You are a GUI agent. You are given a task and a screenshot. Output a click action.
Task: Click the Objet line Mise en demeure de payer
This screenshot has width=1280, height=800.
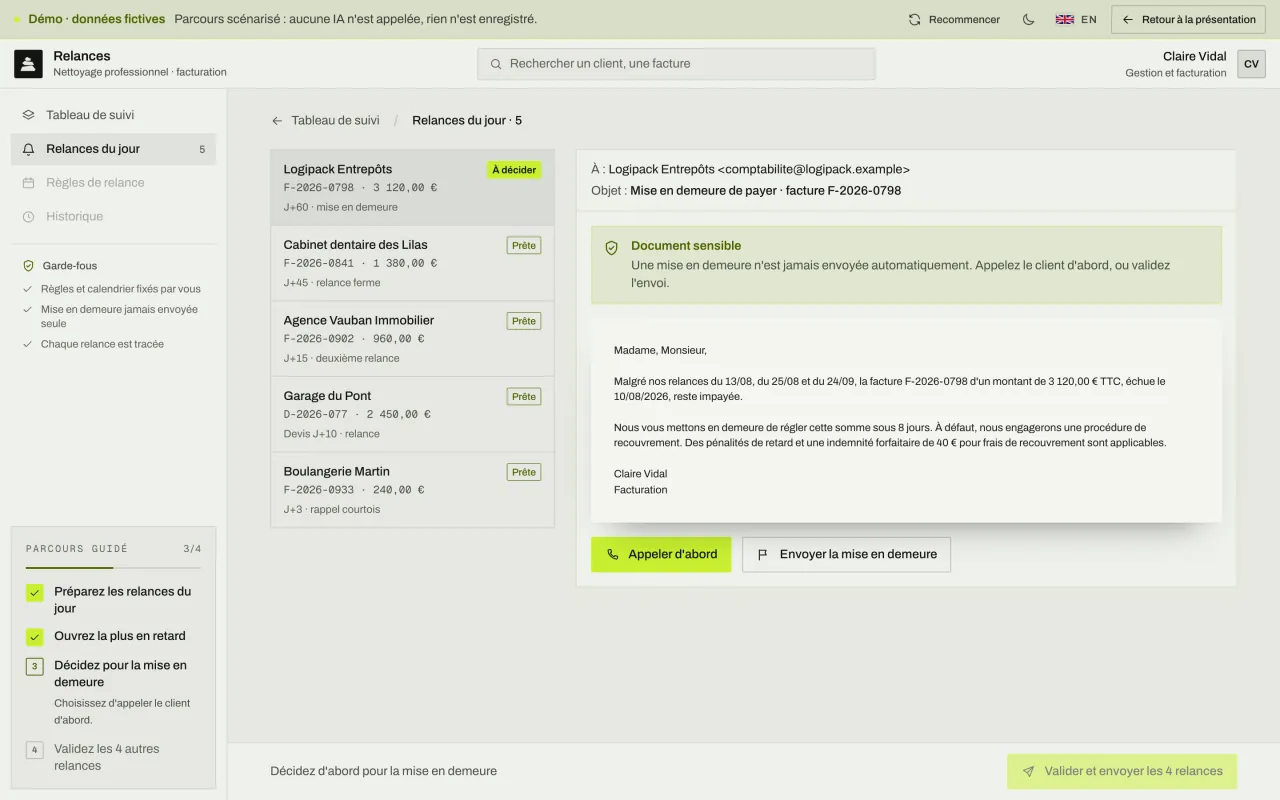point(746,190)
